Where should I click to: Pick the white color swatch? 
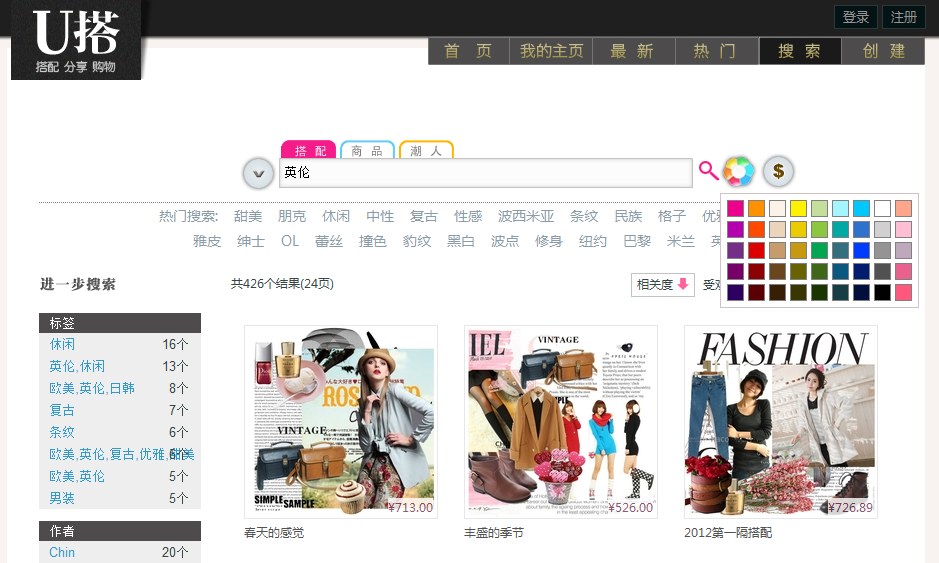pyautogui.click(x=882, y=208)
